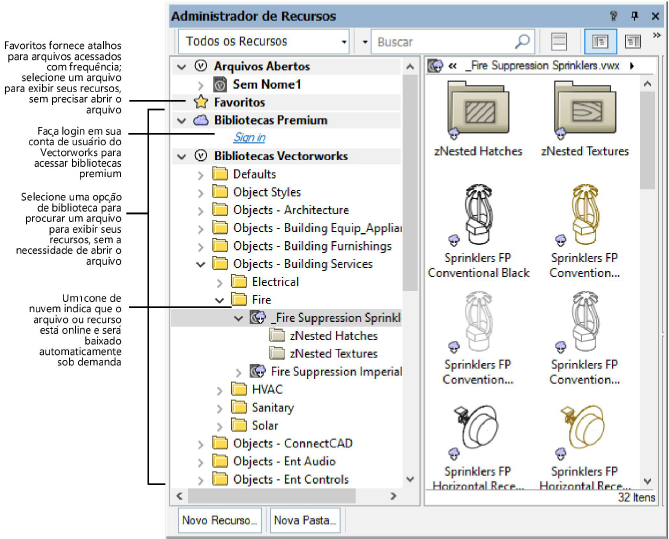The height and width of the screenshot is (539, 669).
Task: Toggle preview pane view button
Action: pyautogui.click(x=633, y=41)
